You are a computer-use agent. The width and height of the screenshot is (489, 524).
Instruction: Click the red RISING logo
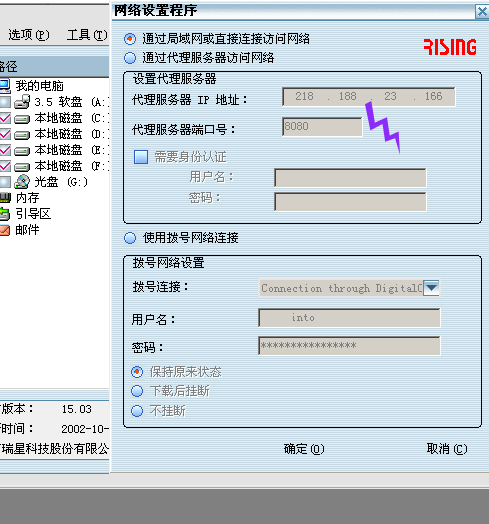(450, 47)
